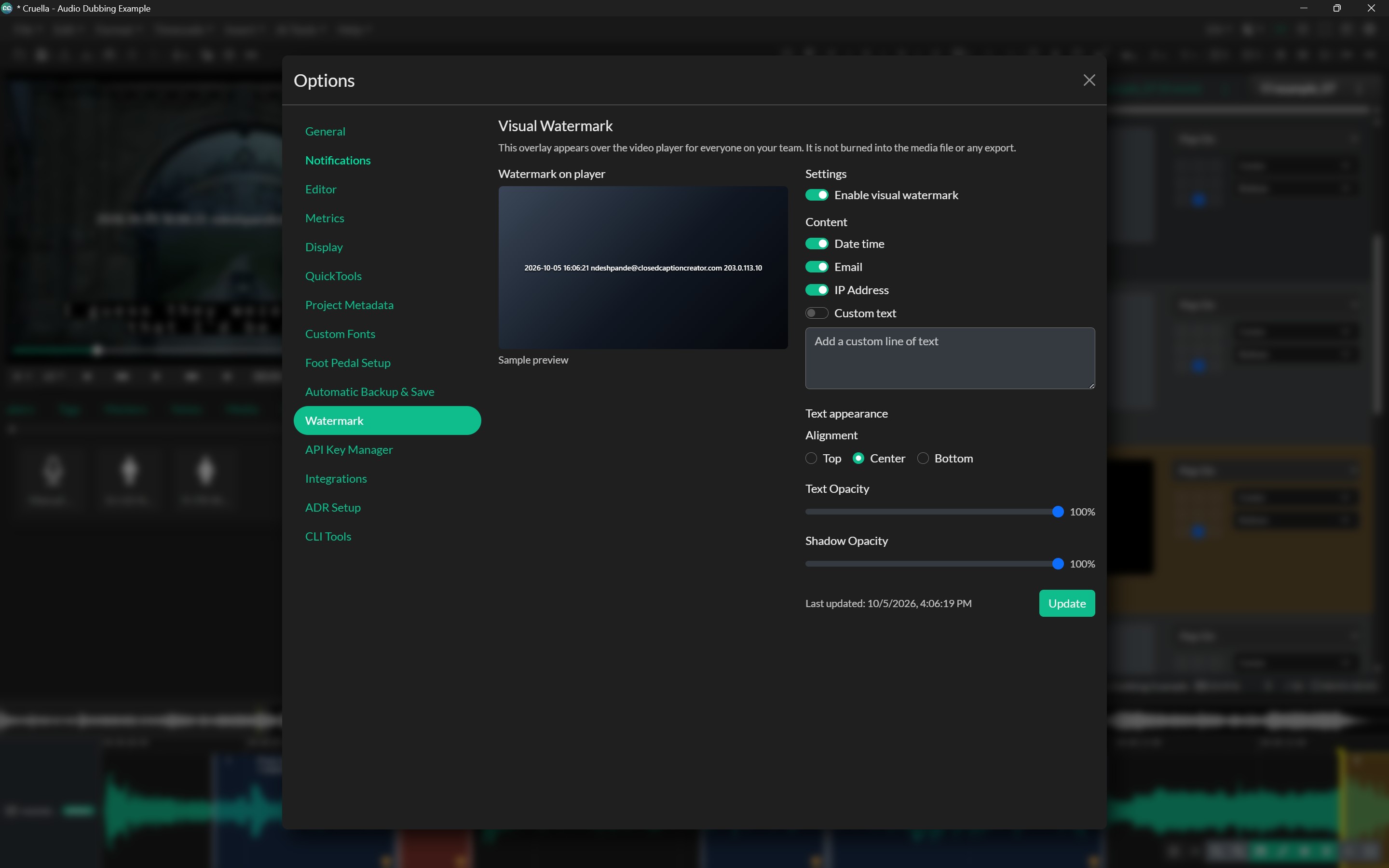Viewport: 1389px width, 868px height.
Task: Open the Integrations section
Action: [x=336, y=479]
